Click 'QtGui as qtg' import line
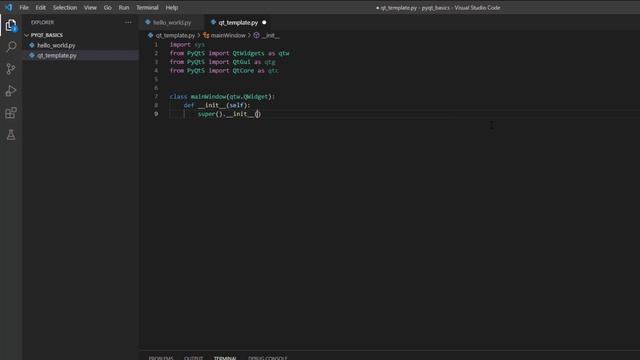Screen dimensions: 640x360 click(222, 62)
